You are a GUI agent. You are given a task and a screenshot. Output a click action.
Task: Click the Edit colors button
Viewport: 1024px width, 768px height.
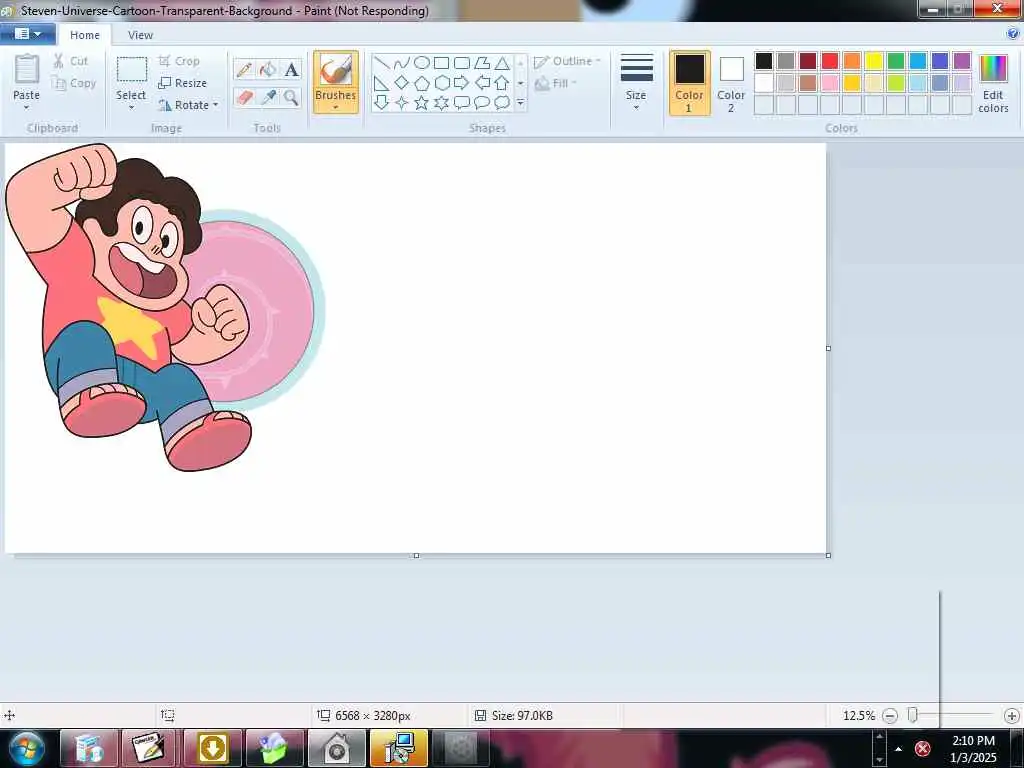click(993, 84)
